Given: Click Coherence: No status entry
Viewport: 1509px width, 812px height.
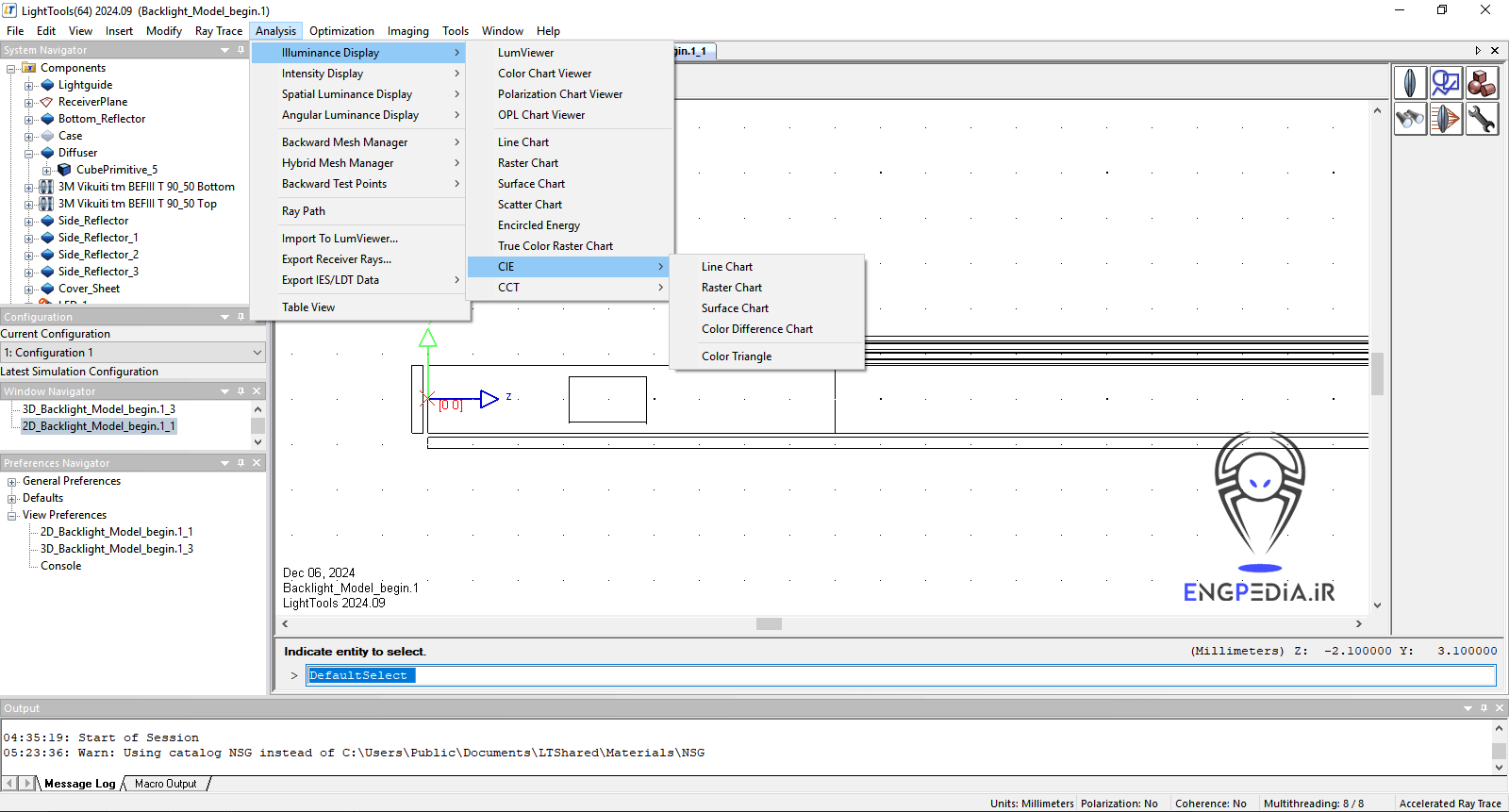Looking at the screenshot, I should [1211, 804].
